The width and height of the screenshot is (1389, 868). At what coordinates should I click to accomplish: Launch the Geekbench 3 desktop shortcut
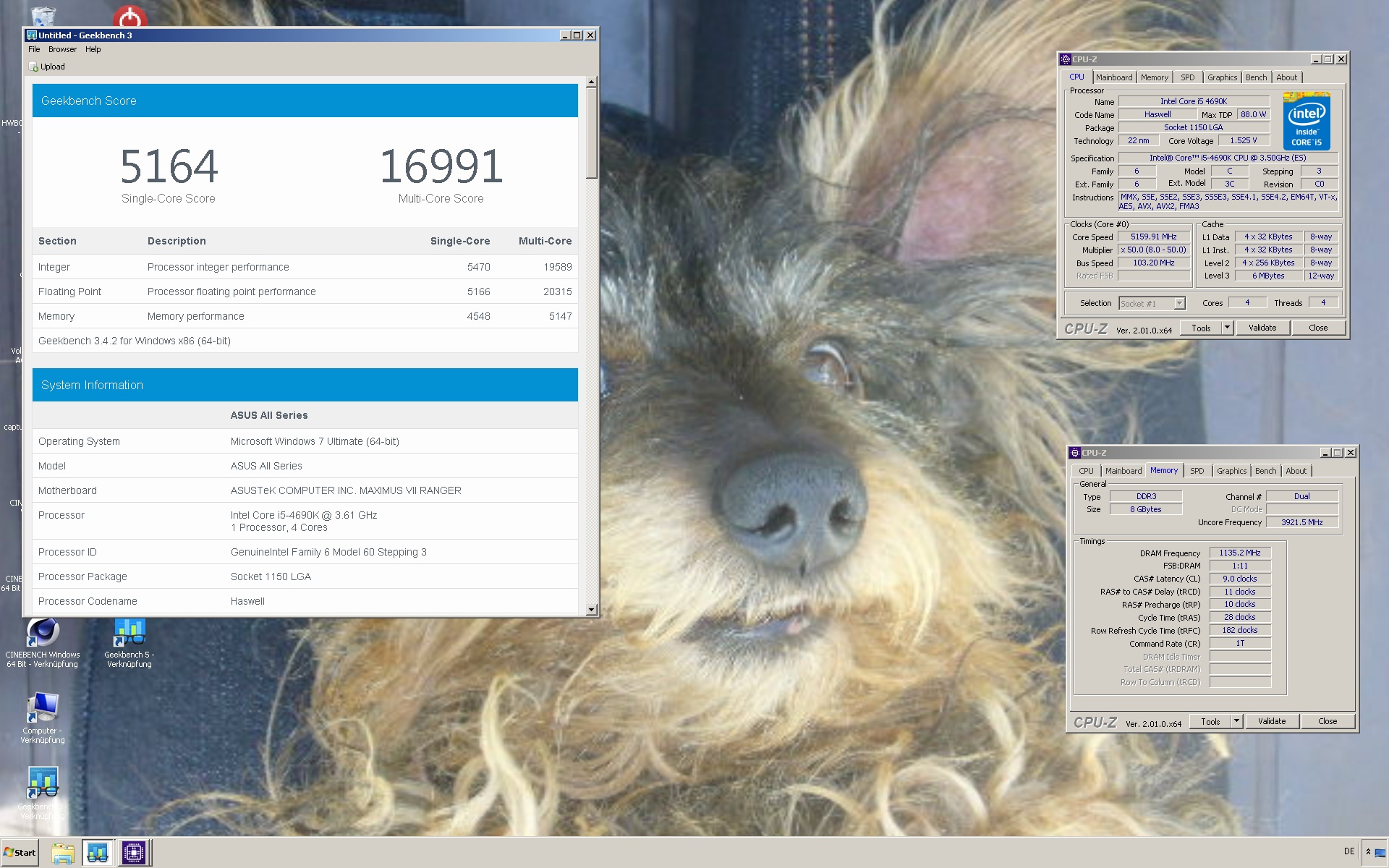pos(43,793)
